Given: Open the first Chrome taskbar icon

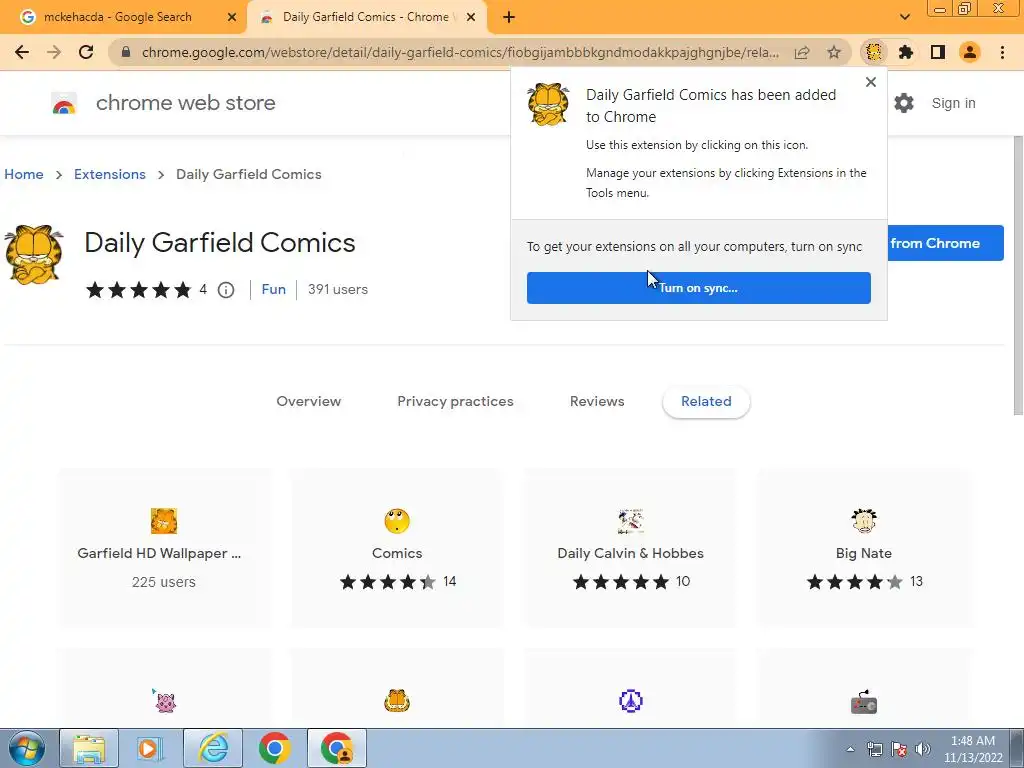Looking at the screenshot, I should [x=274, y=748].
